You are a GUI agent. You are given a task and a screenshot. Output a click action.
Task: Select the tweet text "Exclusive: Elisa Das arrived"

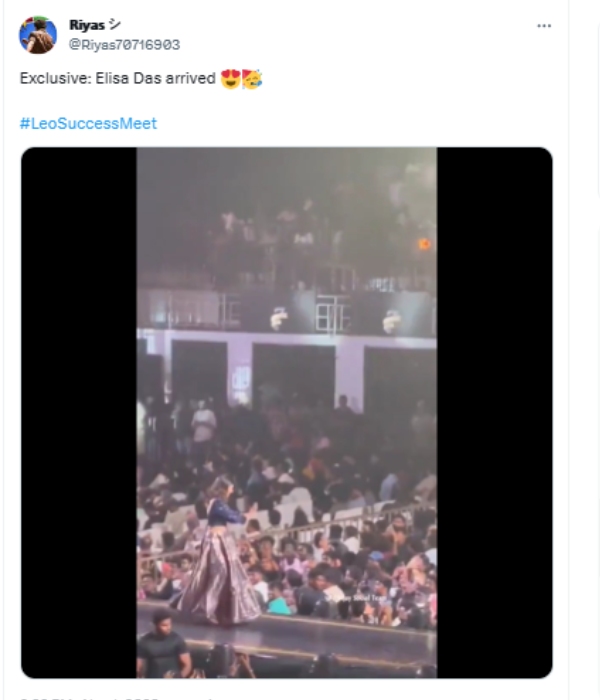pyautogui.click(x=117, y=79)
